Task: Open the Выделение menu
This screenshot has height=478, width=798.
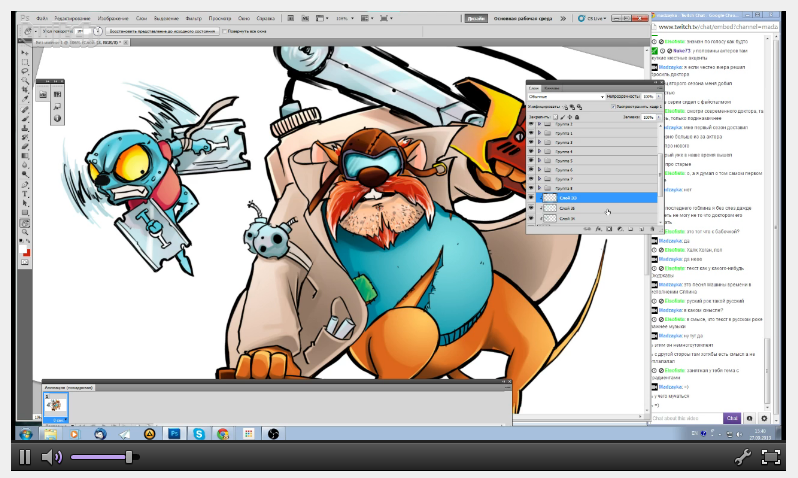Action: [x=166, y=18]
